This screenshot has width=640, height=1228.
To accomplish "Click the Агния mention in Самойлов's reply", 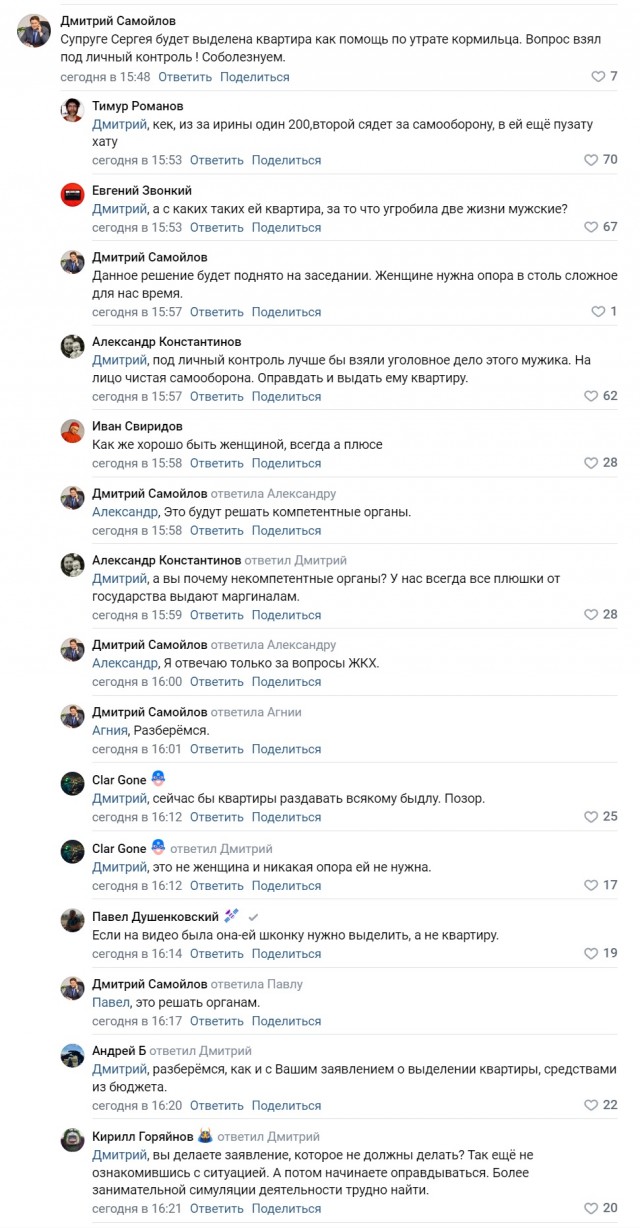I will click(109, 730).
